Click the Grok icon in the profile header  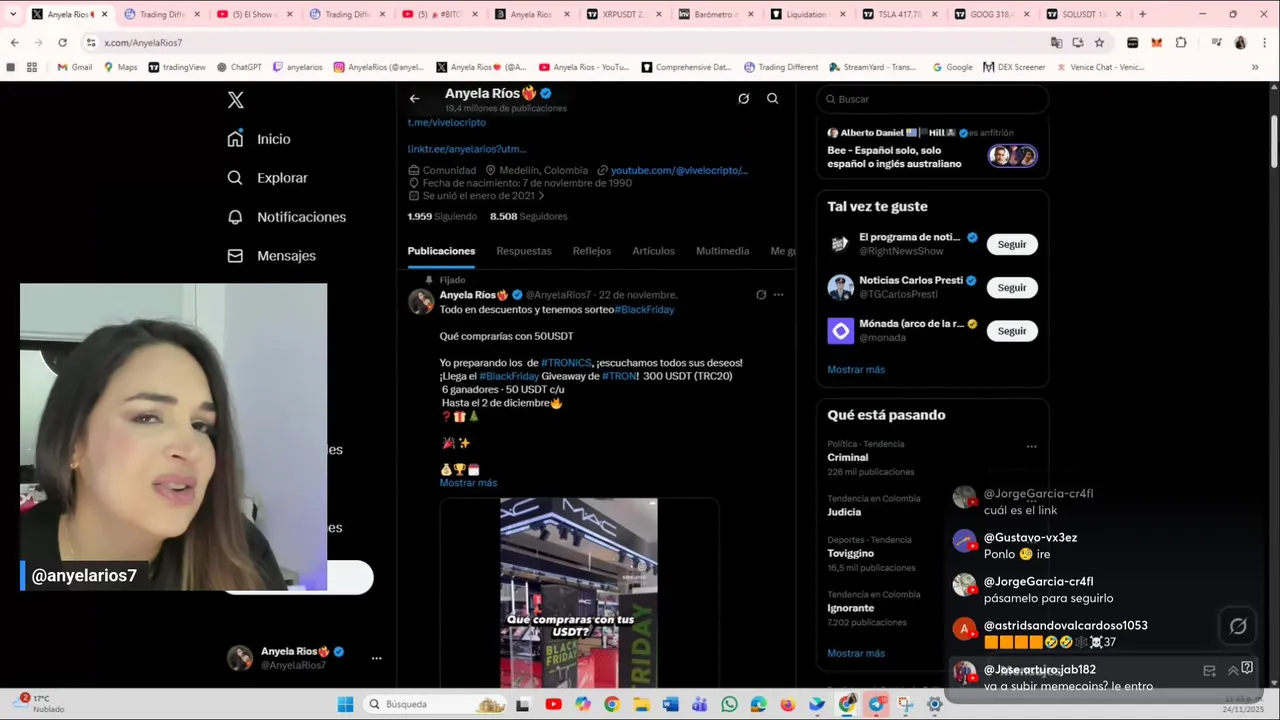[x=743, y=98]
